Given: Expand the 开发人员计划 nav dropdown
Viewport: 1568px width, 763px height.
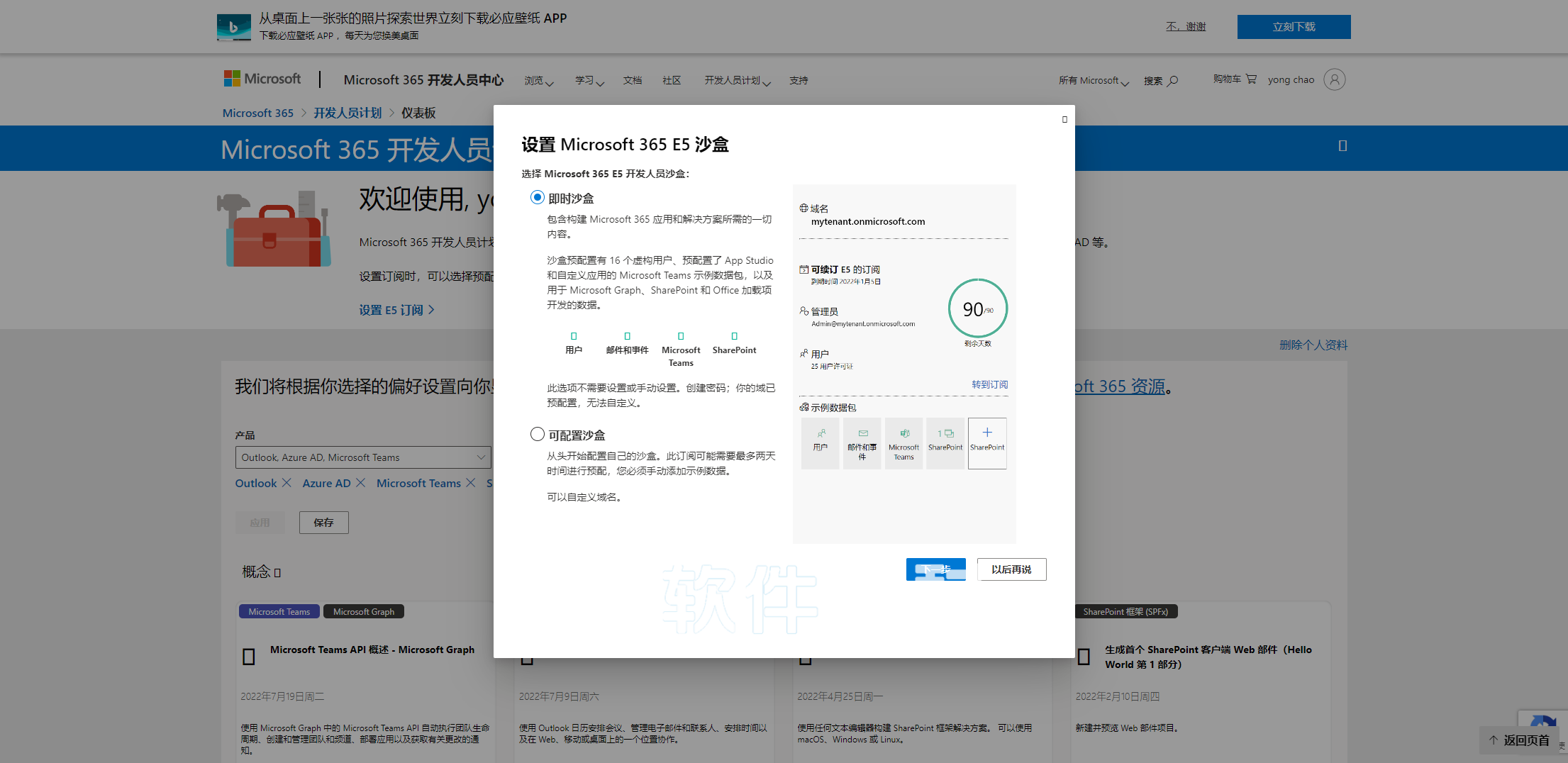Looking at the screenshot, I should point(737,81).
